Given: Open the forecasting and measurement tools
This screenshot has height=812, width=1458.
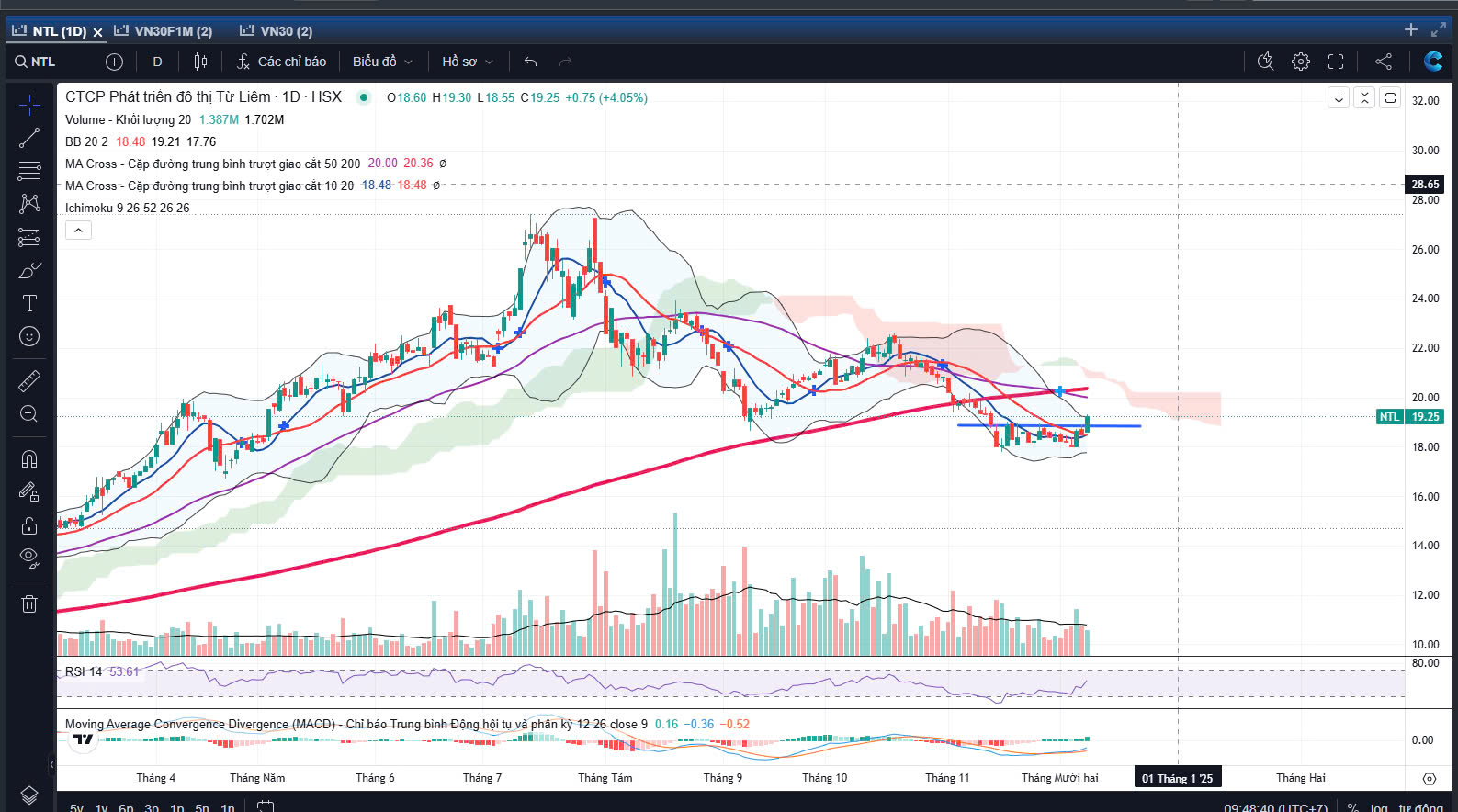Looking at the screenshot, I should coord(29,238).
